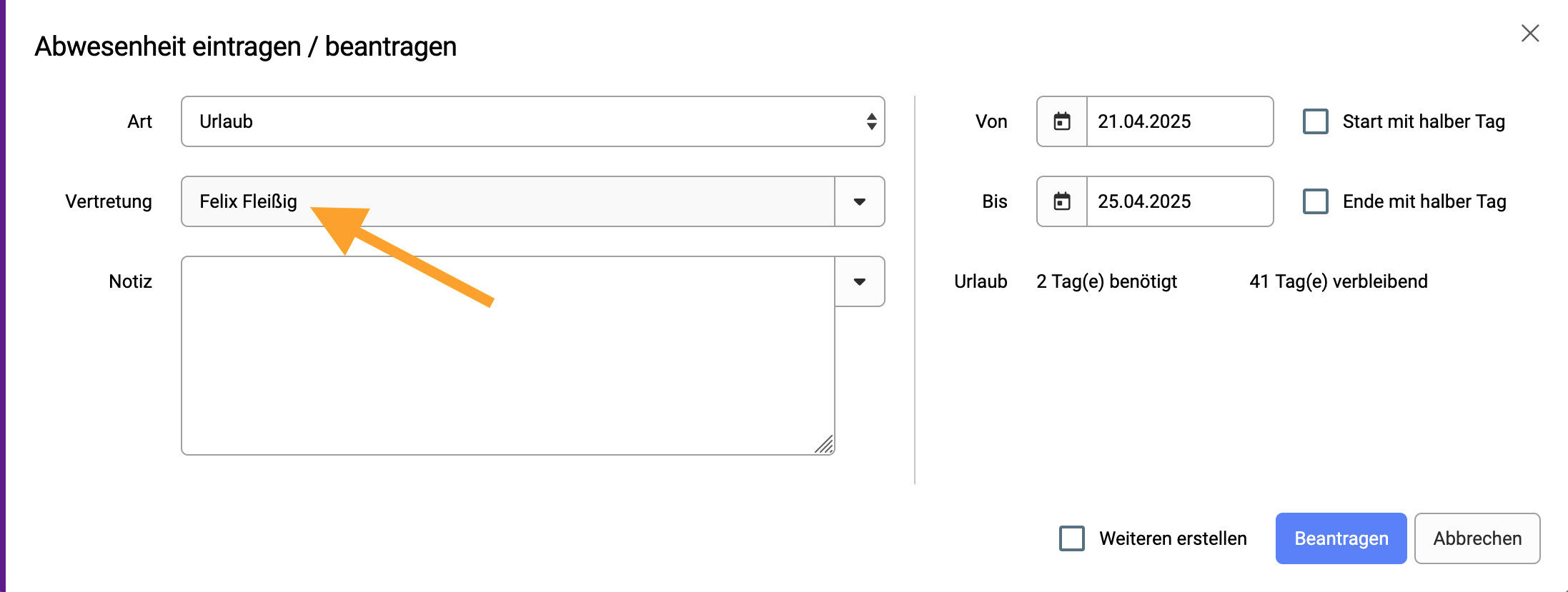Expand the Notiz dropdown arrow
Image resolution: width=1568 pixels, height=592 pixels.
pyautogui.click(x=860, y=281)
